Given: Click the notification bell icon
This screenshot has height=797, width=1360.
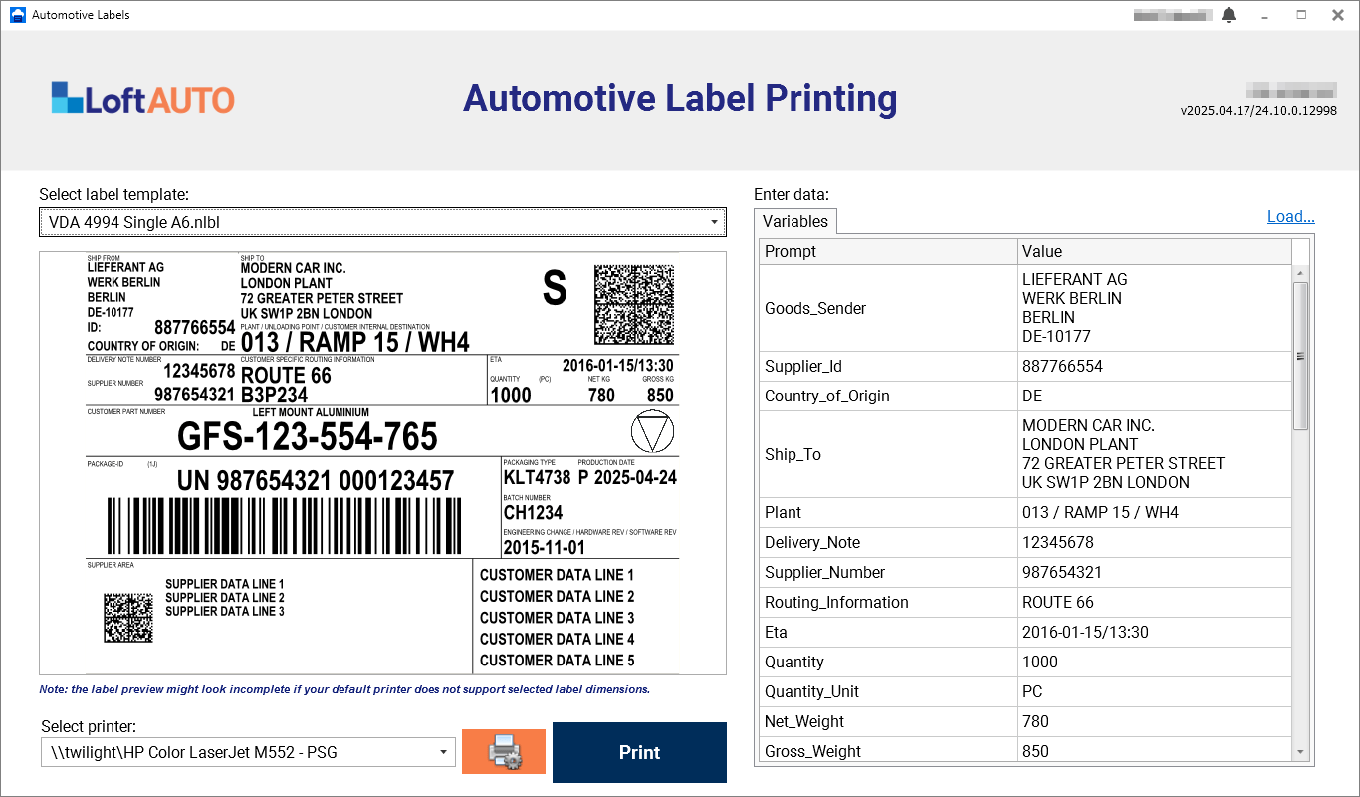Looking at the screenshot, I should click(1229, 15).
